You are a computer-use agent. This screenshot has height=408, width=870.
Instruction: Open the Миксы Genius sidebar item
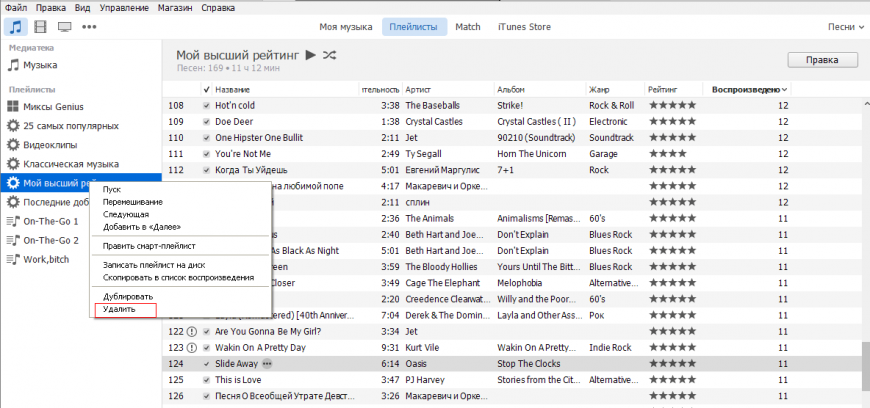coord(54,107)
